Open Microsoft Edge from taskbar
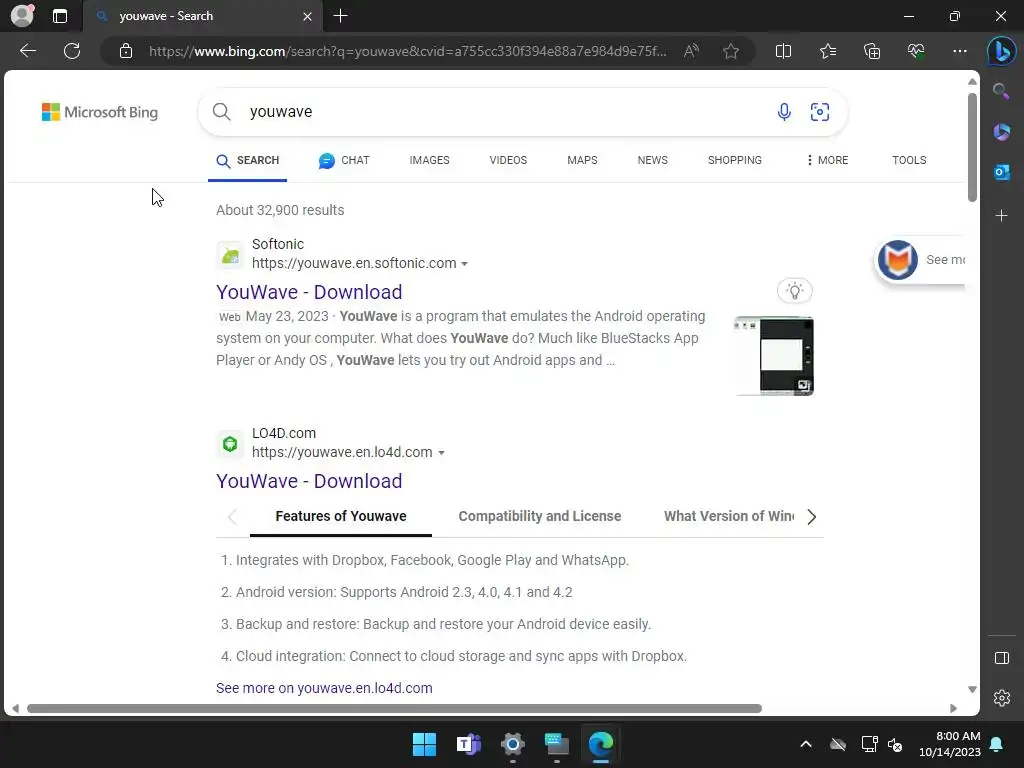Screen dimensions: 1024x768 (x=601, y=744)
